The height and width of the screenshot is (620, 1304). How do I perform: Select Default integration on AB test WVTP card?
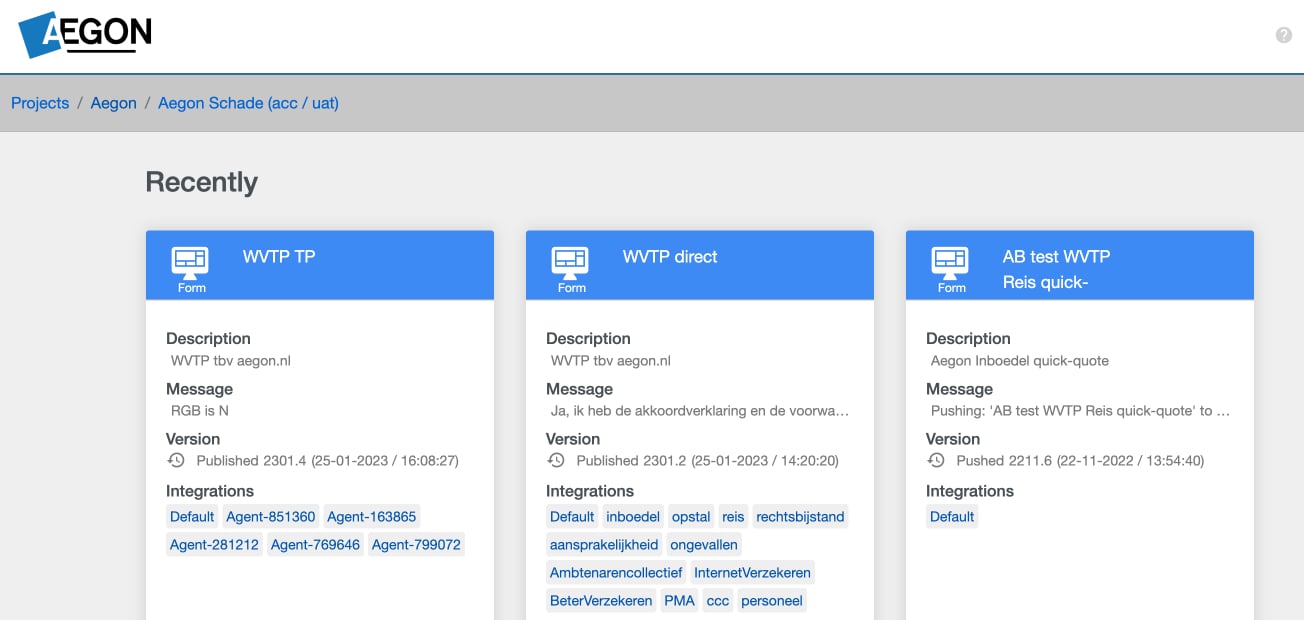coord(952,517)
